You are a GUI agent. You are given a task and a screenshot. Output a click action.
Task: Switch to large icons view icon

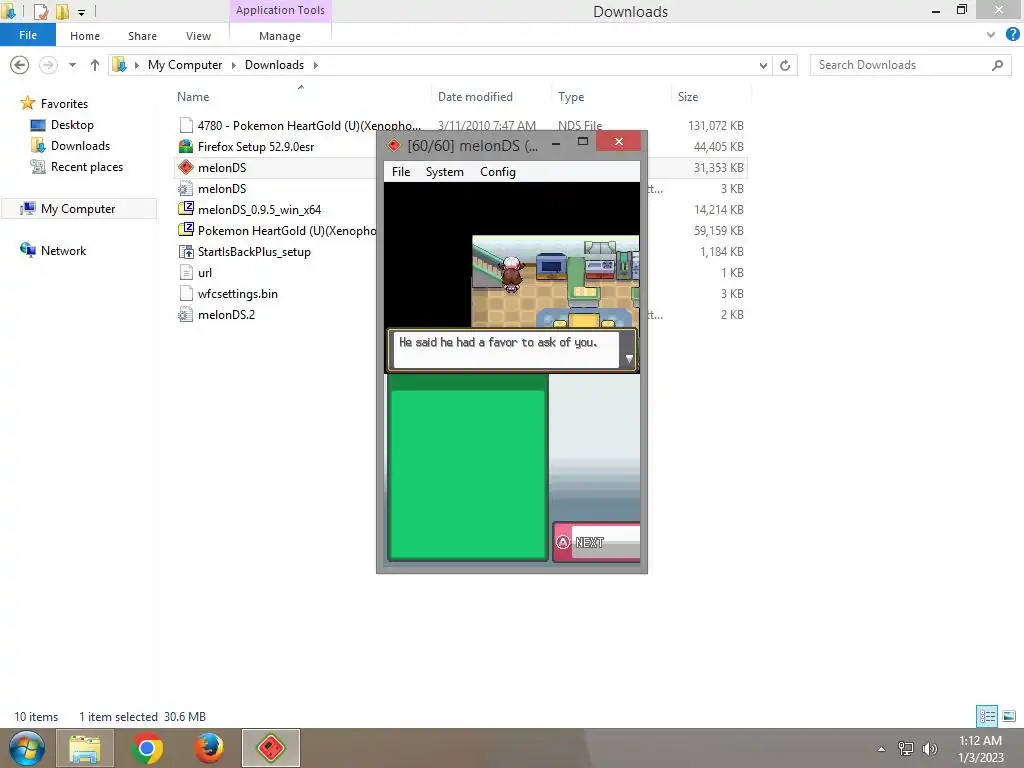(1009, 716)
